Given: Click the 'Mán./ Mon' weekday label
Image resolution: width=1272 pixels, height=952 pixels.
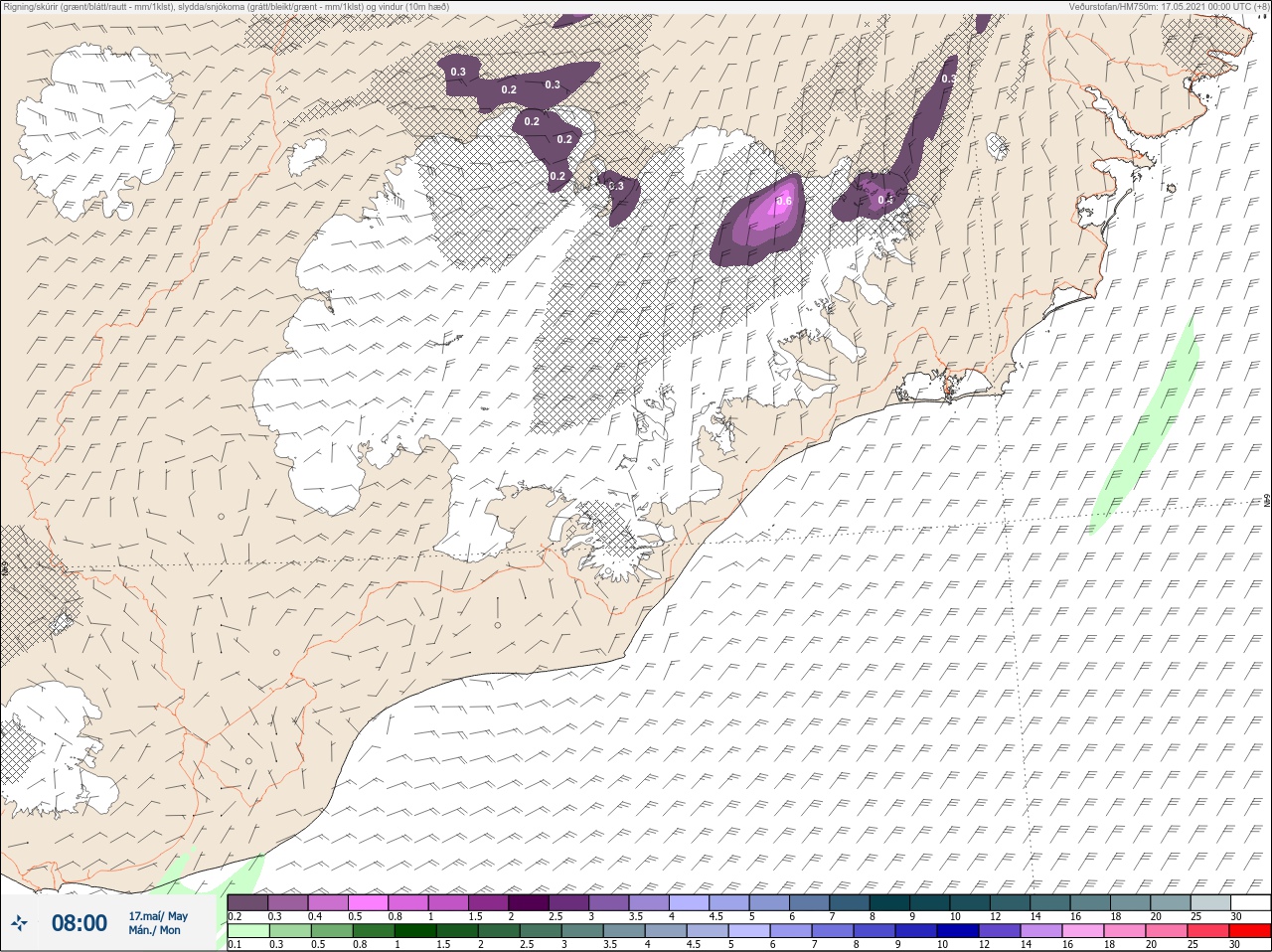Looking at the screenshot, I should 155,930.
